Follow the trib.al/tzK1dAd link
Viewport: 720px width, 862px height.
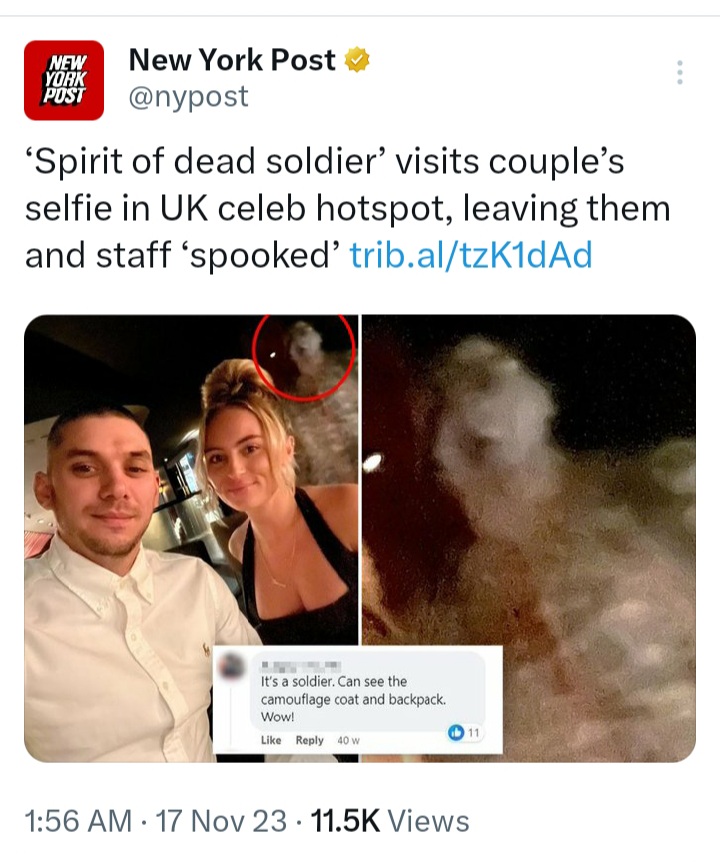(x=471, y=255)
